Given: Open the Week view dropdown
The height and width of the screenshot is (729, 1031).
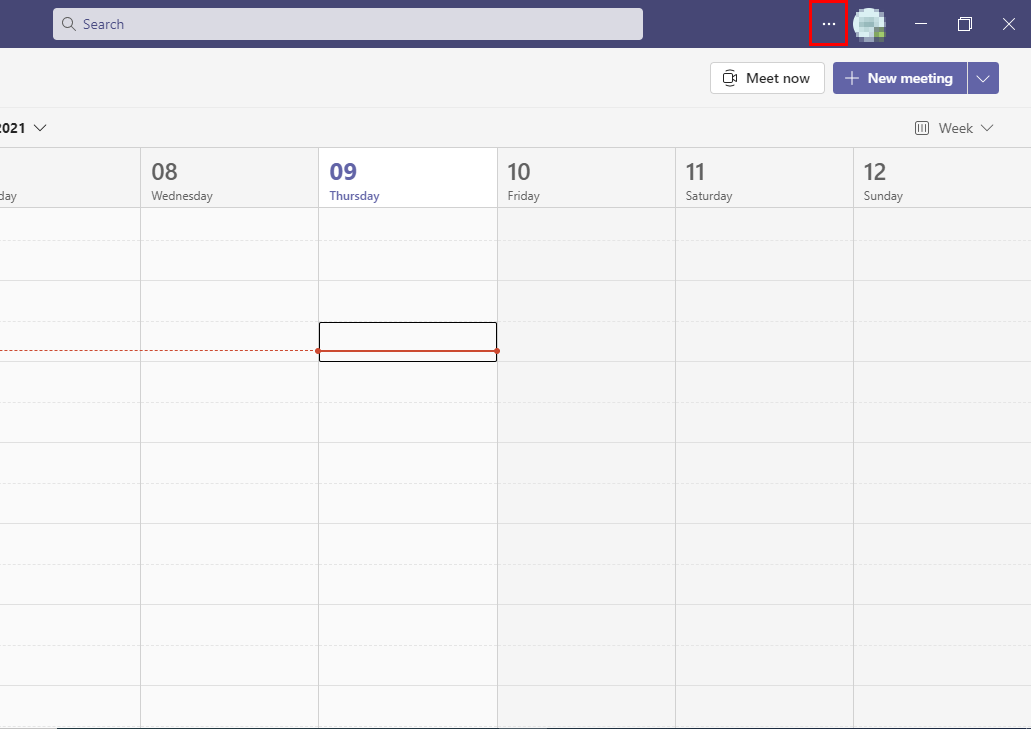Looking at the screenshot, I should pyautogui.click(x=953, y=128).
